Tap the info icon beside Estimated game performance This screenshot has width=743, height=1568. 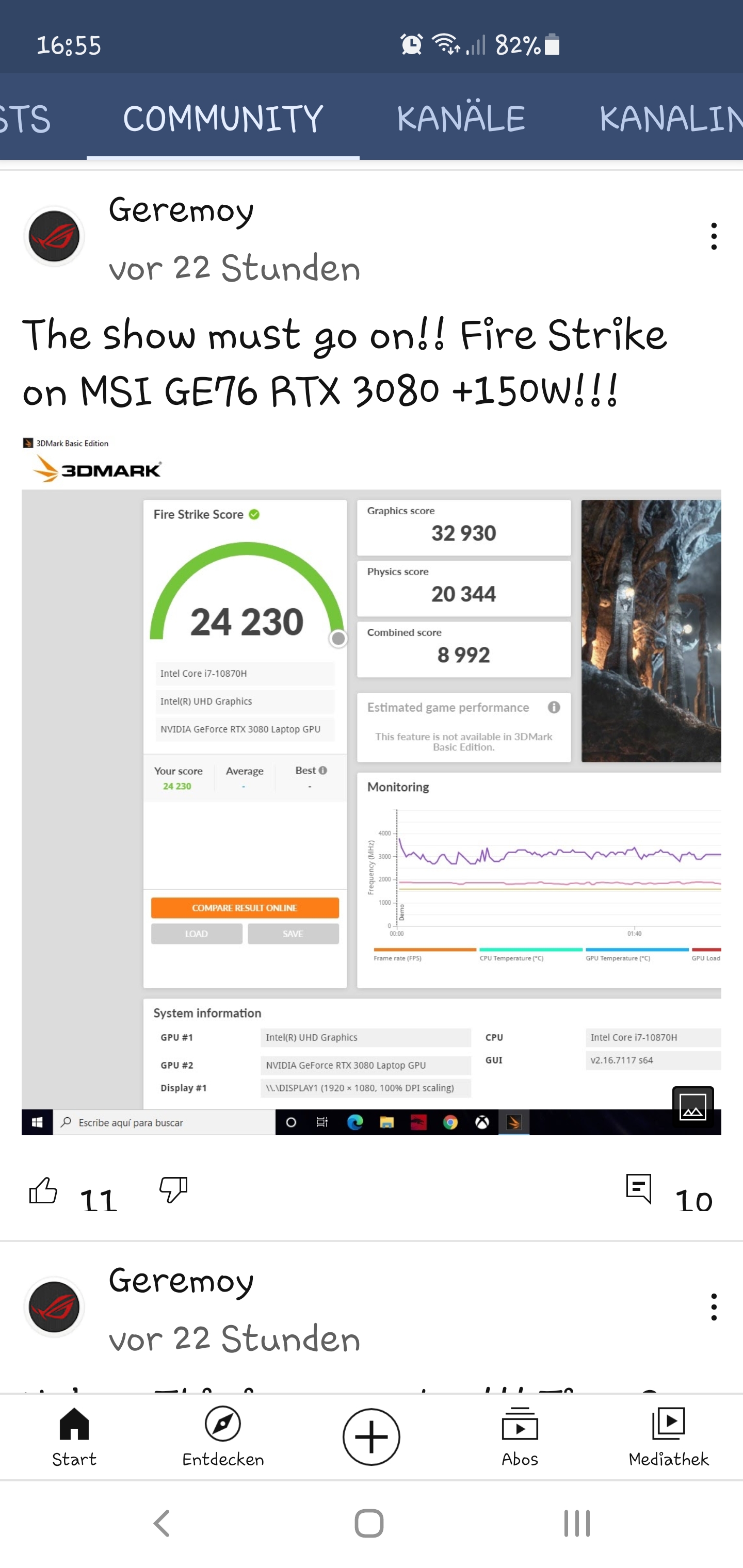tap(554, 707)
